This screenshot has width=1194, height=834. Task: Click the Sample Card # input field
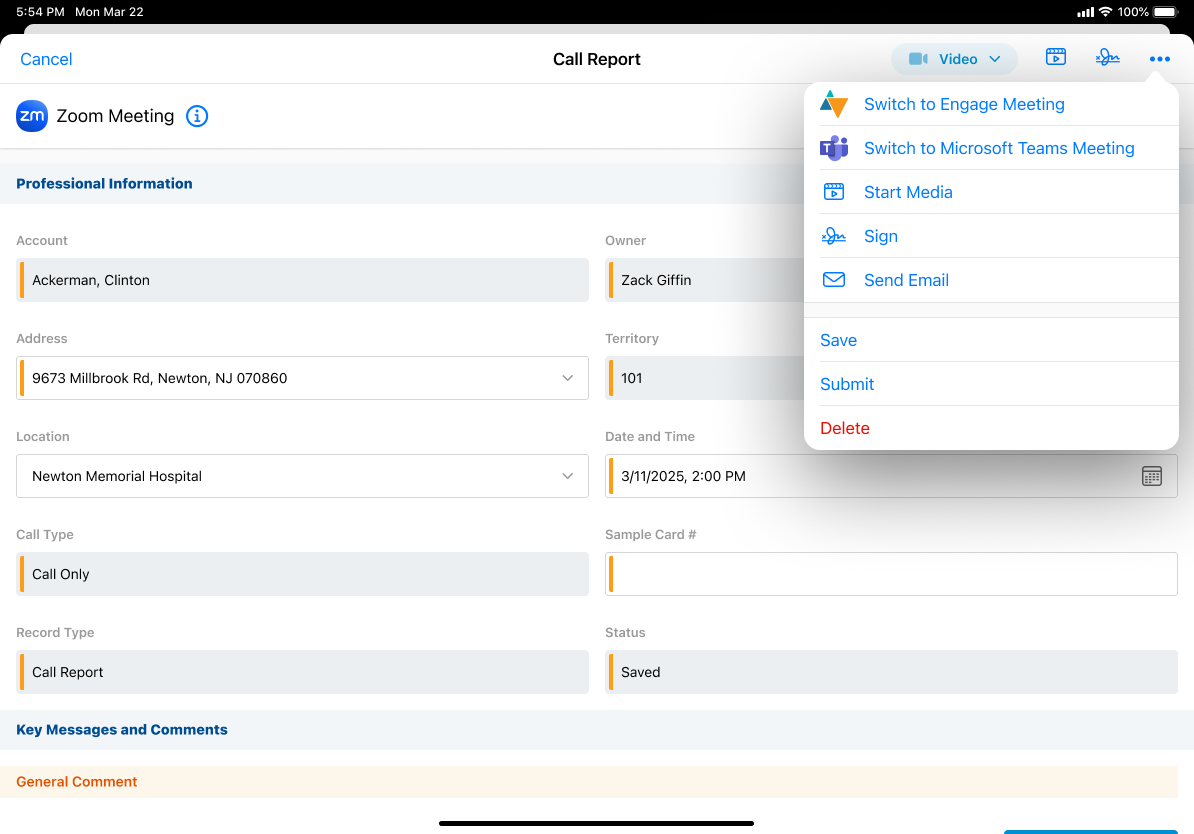tap(891, 574)
